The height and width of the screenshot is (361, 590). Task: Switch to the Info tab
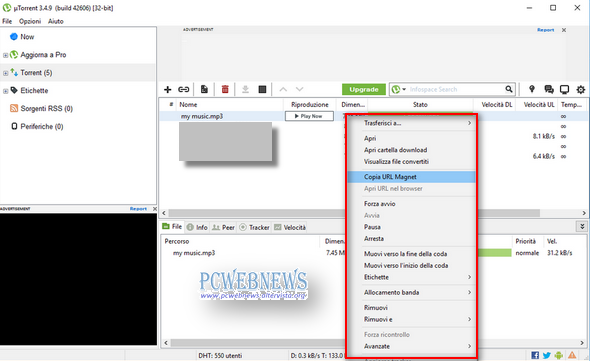tap(197, 227)
